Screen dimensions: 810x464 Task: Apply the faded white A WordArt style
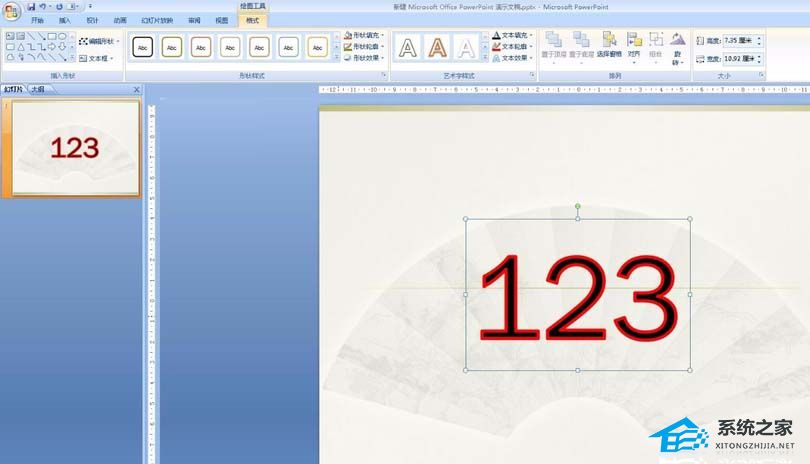coord(466,48)
